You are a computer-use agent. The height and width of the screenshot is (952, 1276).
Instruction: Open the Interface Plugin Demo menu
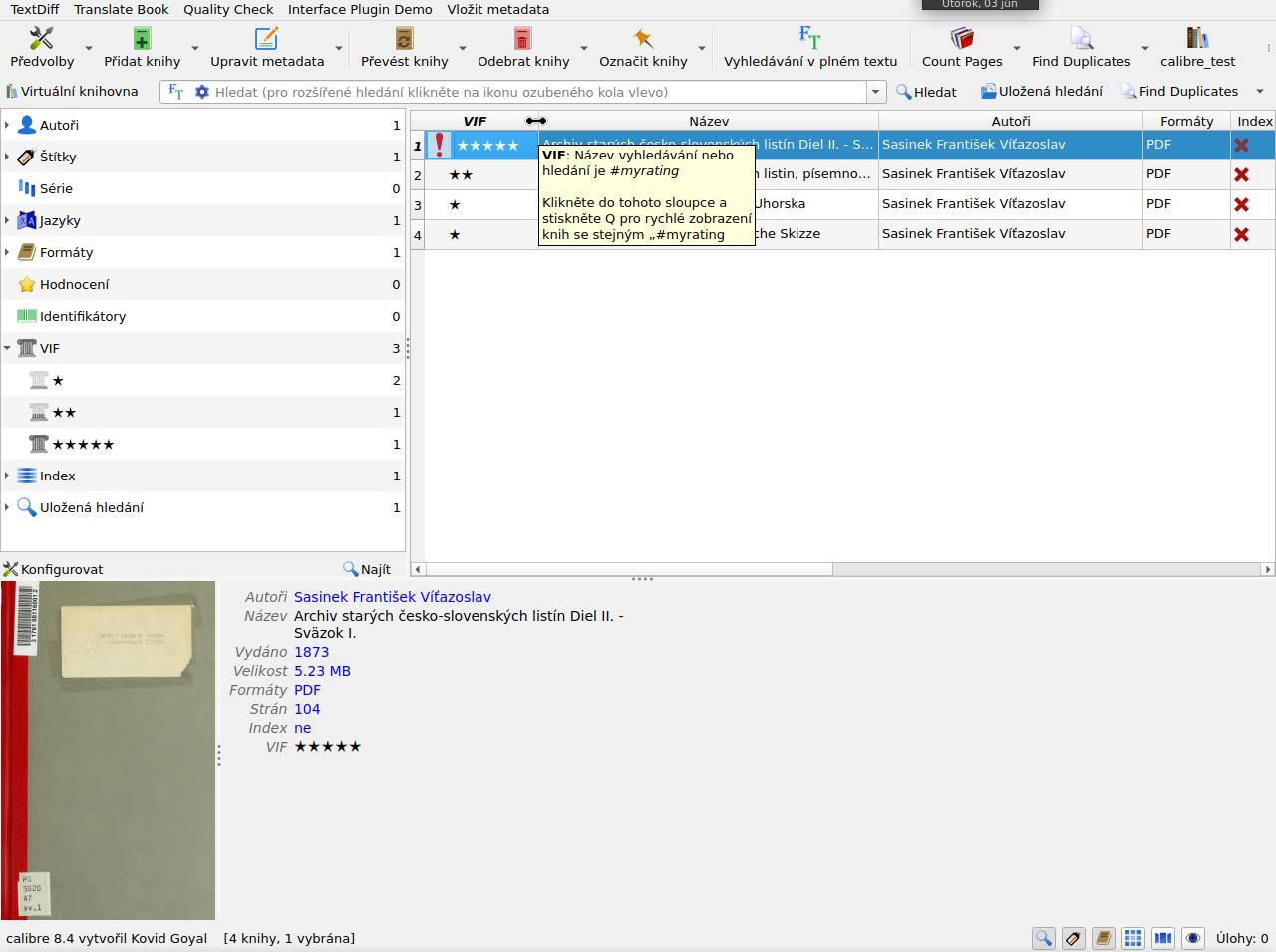pyautogui.click(x=360, y=9)
